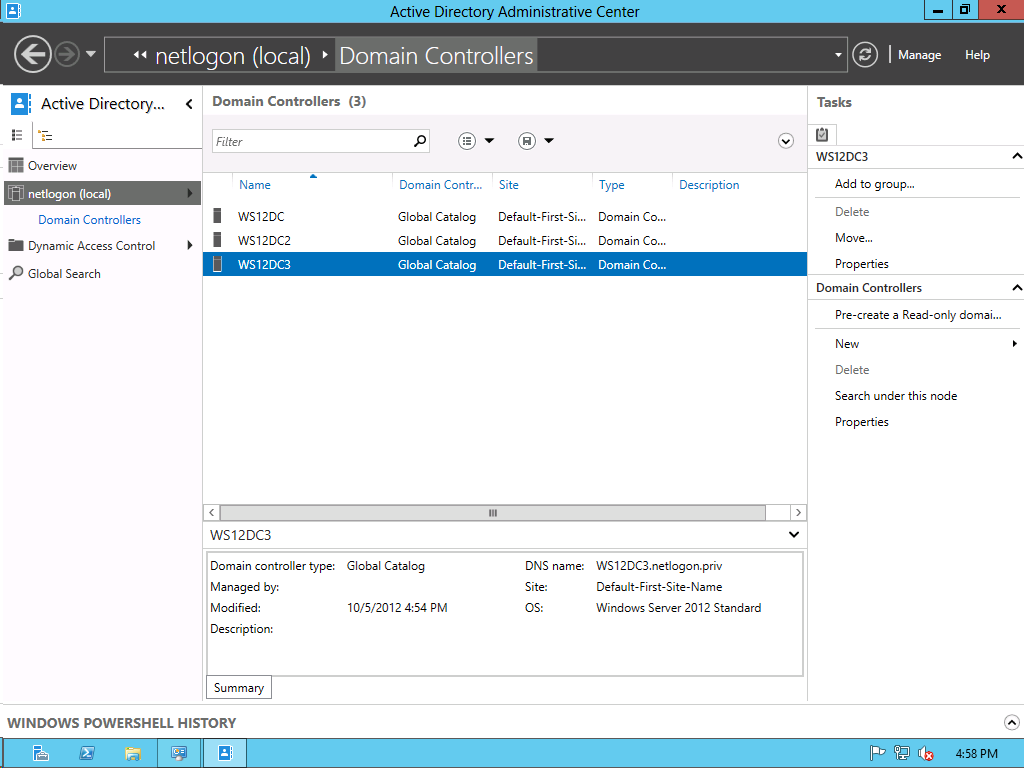1024x768 pixels.
Task: Open Domain Controllers link in navigation
Action: pos(89,220)
